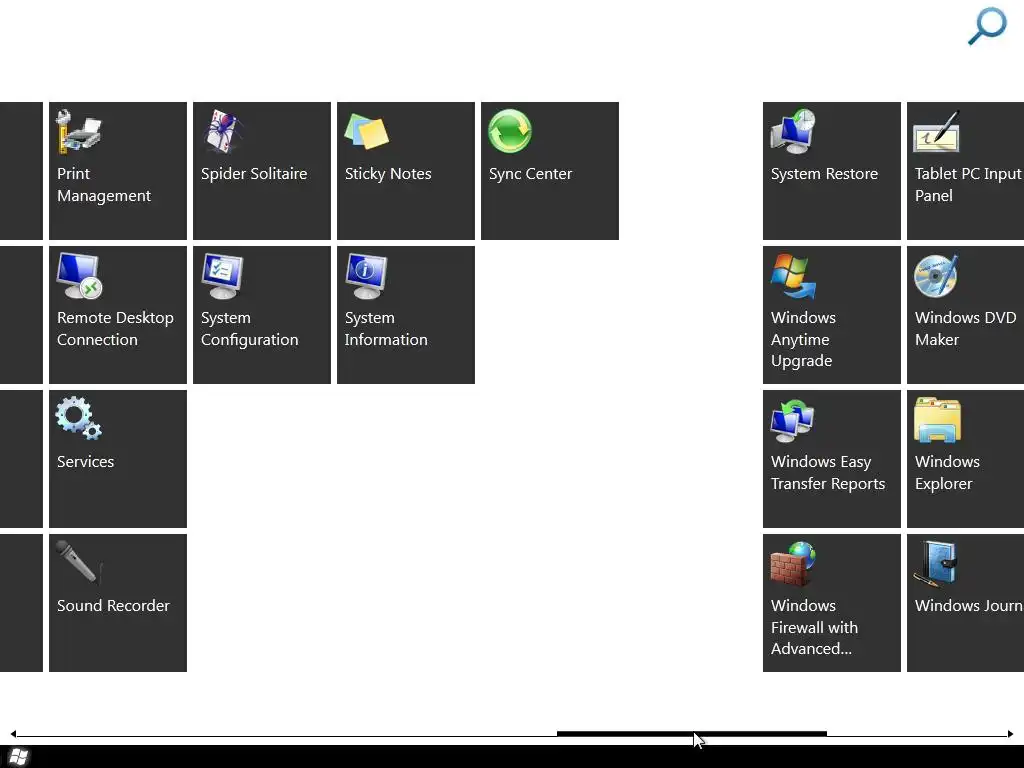Click the "Tablet PC Input Panel" label
The width and height of the screenshot is (1024, 768).
tap(968, 185)
